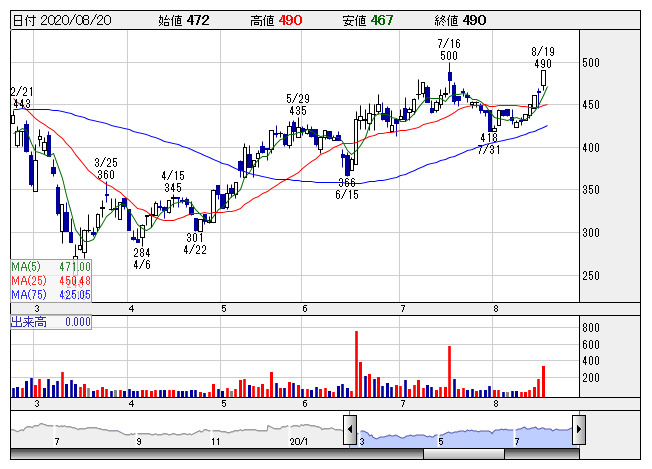The width and height of the screenshot is (652, 469).
Task: Click the 8/19 490 latest high label
Action: [x=543, y=57]
